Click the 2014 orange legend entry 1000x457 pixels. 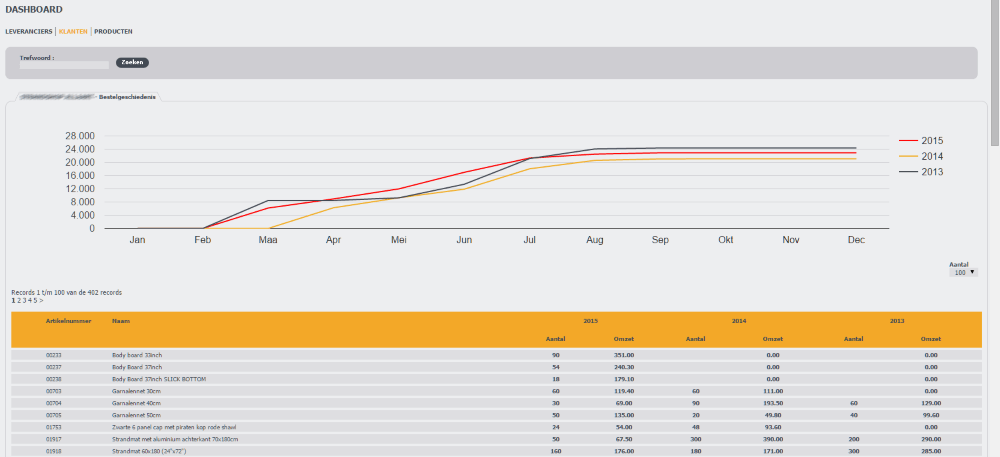pos(921,156)
